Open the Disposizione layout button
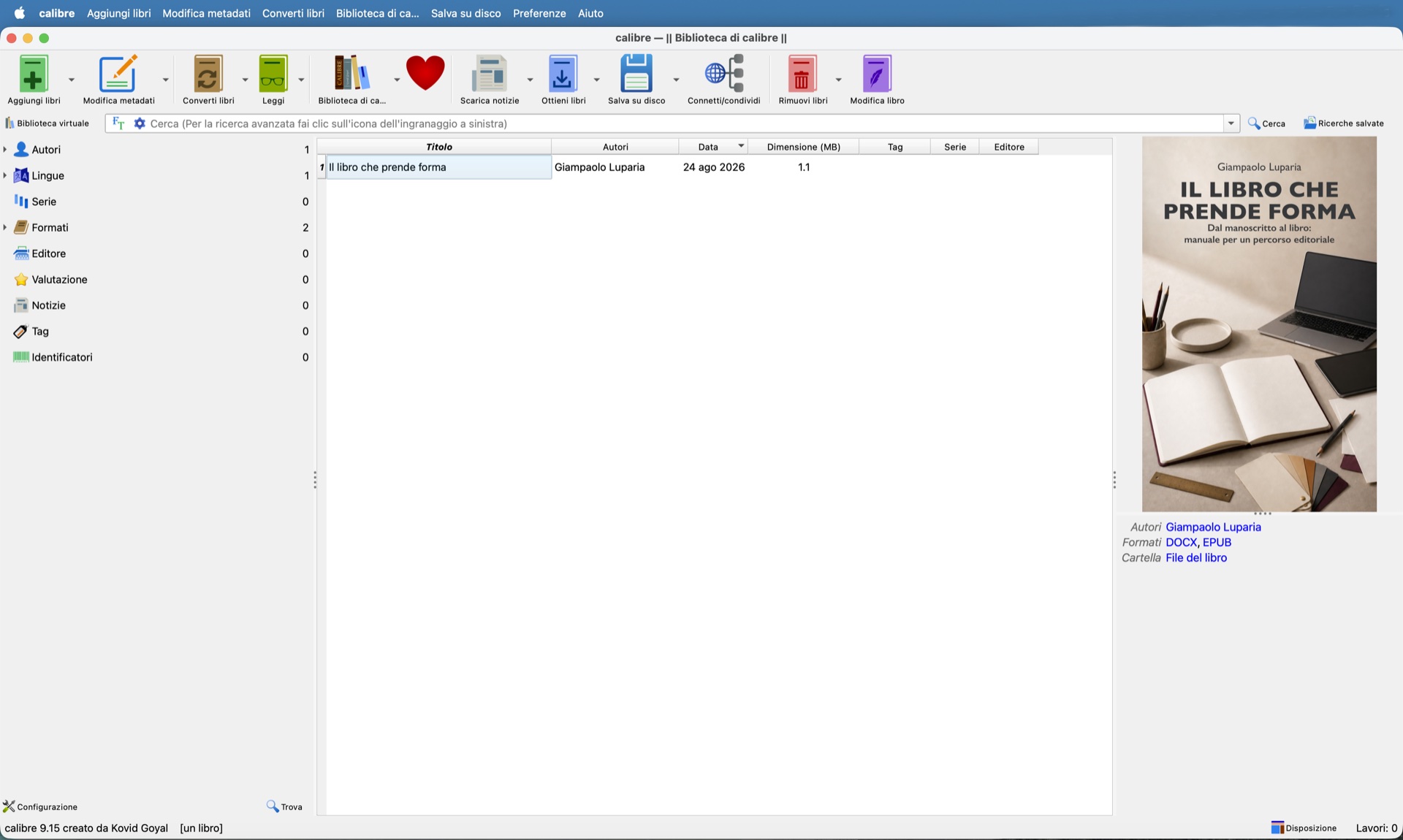The height and width of the screenshot is (840, 1403). point(1304,828)
